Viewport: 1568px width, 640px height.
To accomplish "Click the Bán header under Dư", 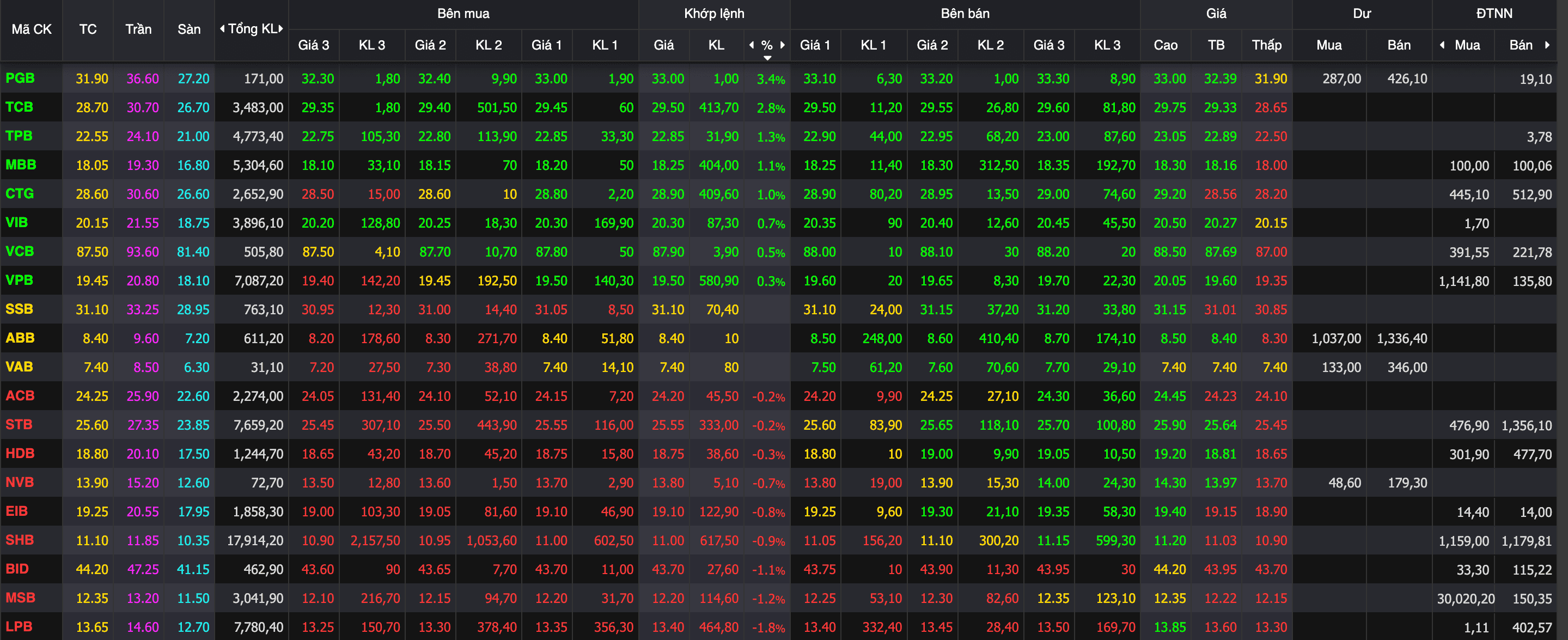I will pos(1399,45).
